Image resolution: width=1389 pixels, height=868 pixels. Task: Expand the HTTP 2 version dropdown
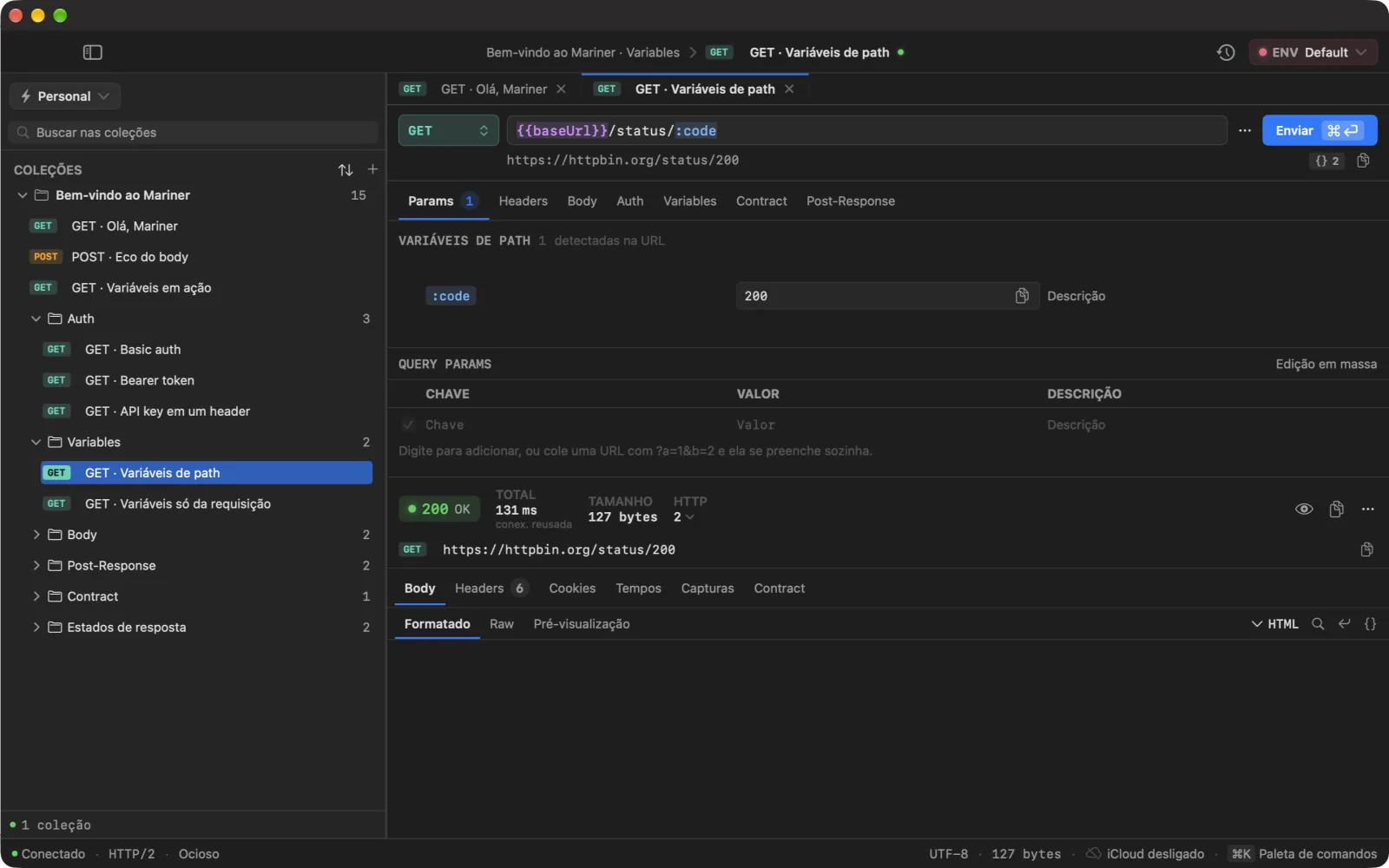tap(684, 517)
